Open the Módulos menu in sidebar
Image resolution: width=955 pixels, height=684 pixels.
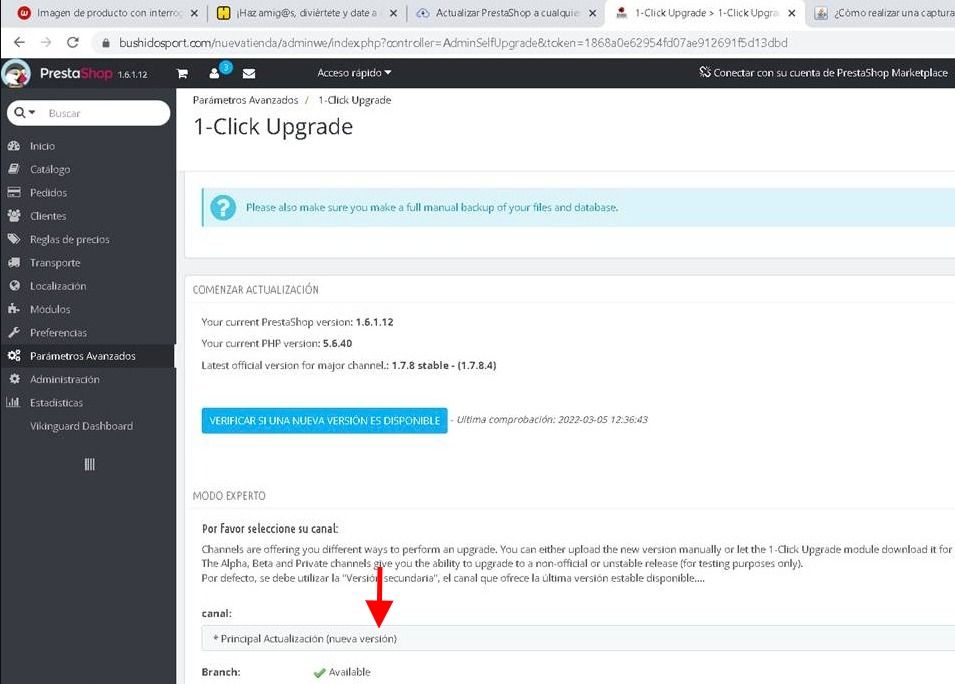click(50, 309)
